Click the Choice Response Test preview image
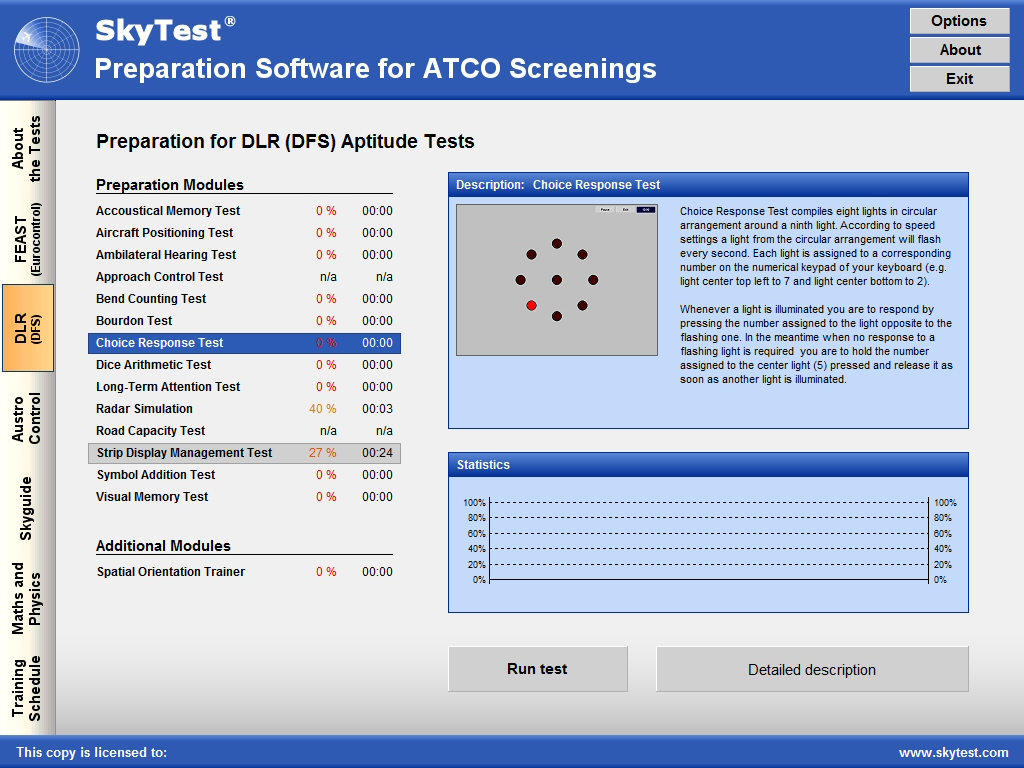Screen dimensions: 1024x768 [x=558, y=282]
